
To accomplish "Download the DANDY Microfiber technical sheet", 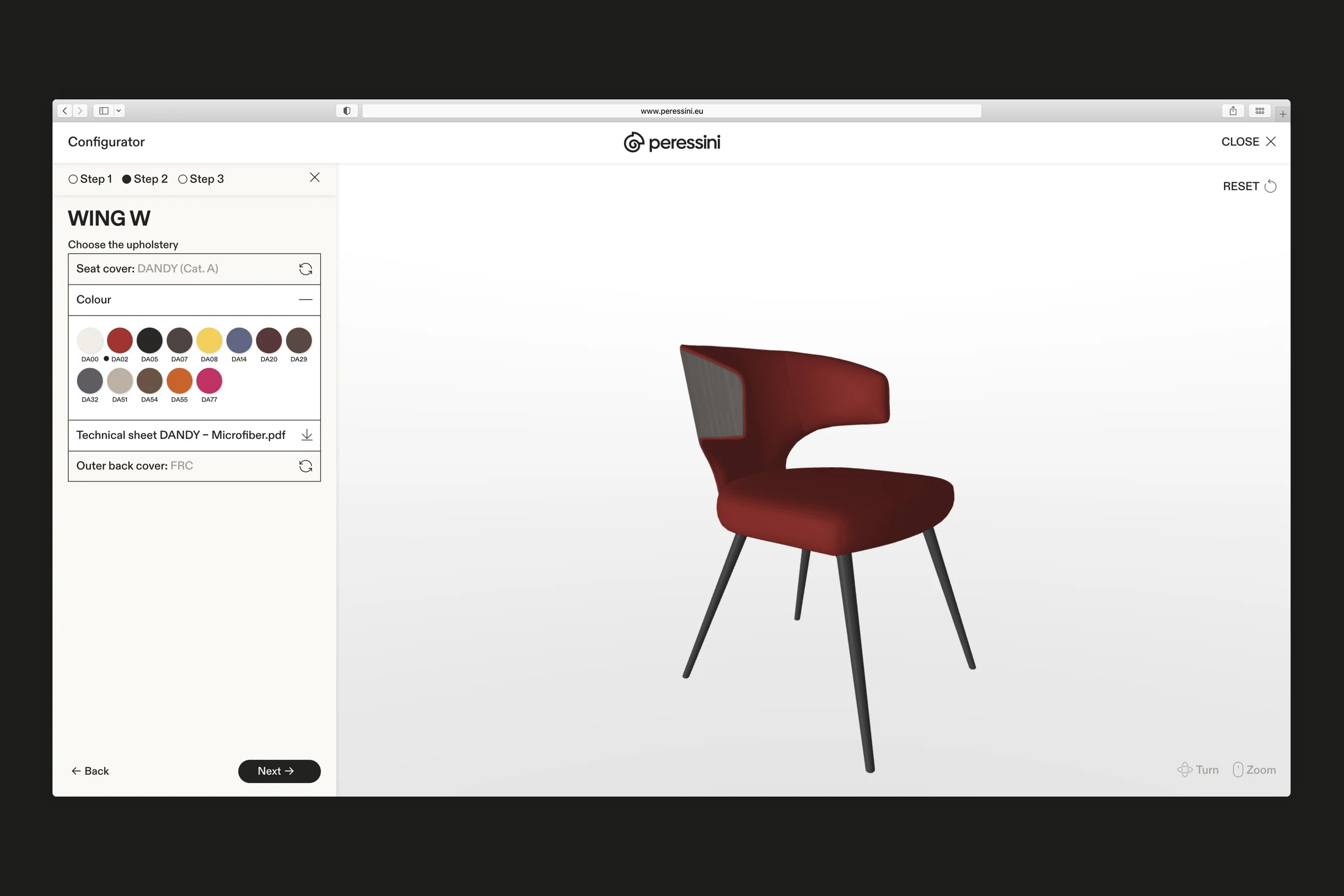I will point(307,436).
